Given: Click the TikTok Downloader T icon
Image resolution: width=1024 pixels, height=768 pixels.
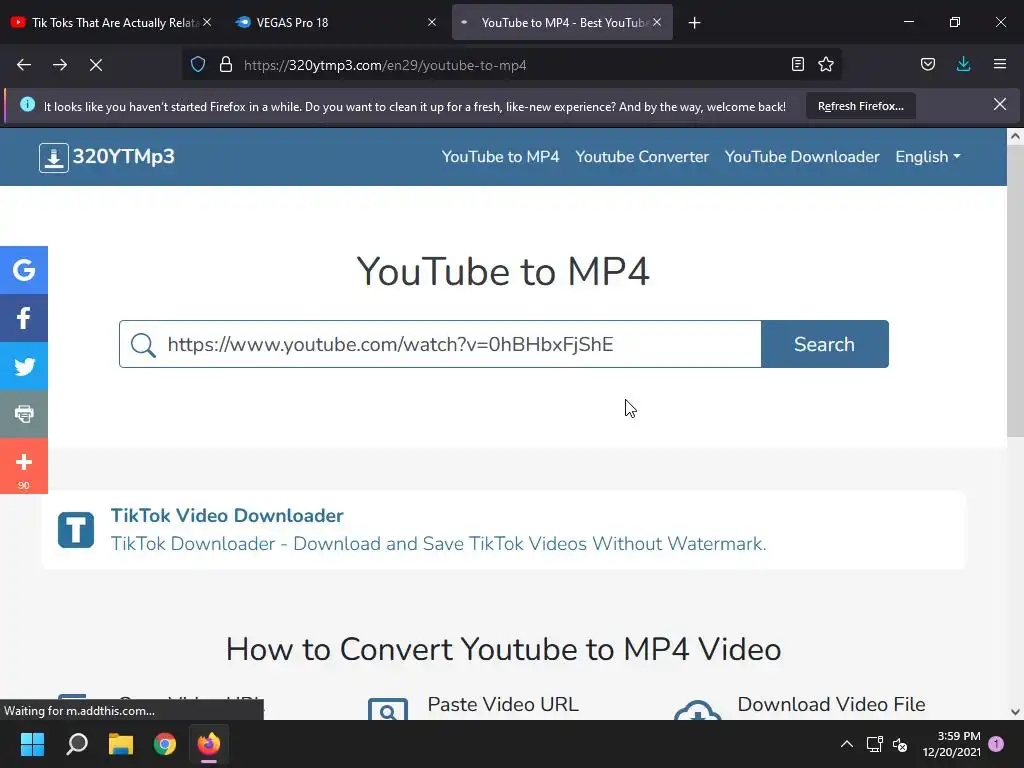Looking at the screenshot, I should pos(76,530).
